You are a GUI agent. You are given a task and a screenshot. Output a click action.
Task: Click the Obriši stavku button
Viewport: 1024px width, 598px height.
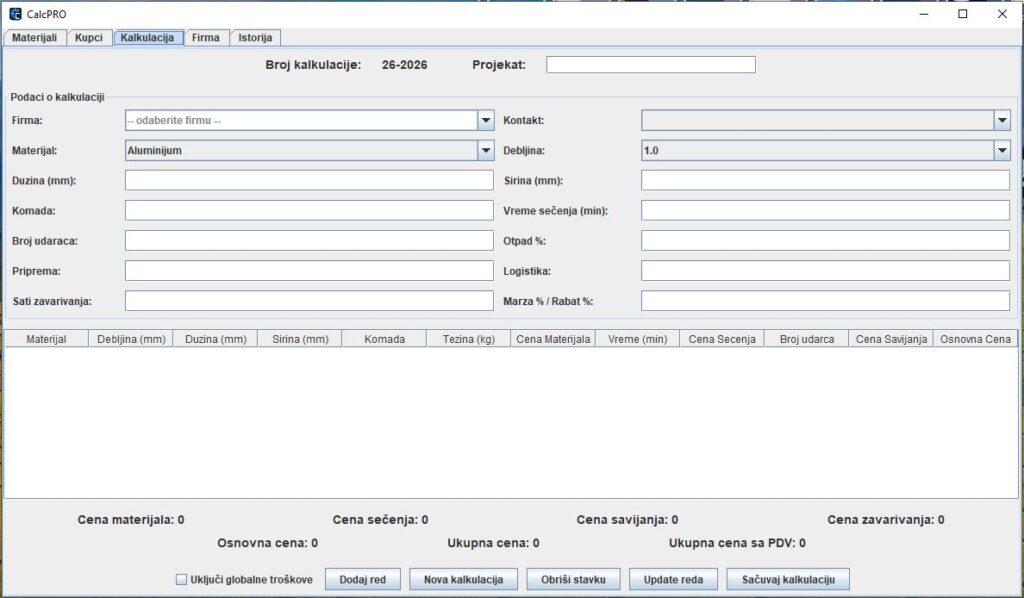click(x=573, y=579)
